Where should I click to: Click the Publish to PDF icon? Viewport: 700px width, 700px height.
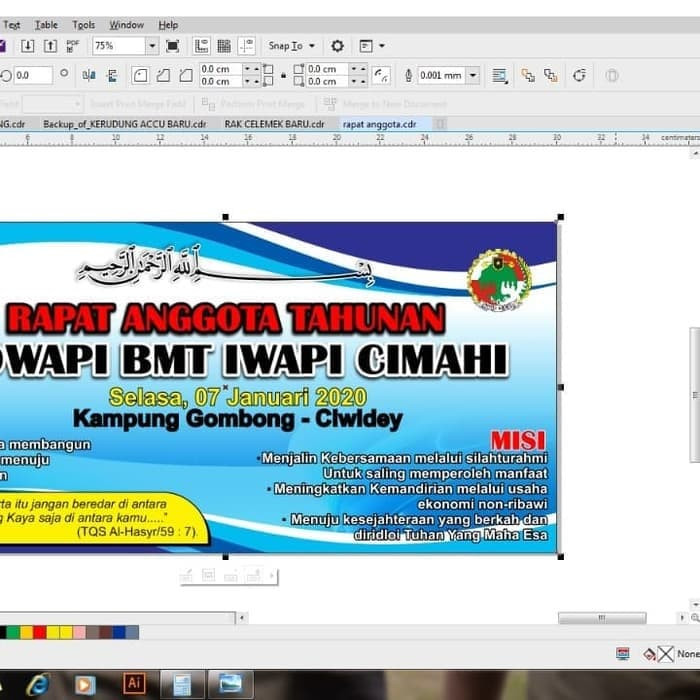(72, 46)
